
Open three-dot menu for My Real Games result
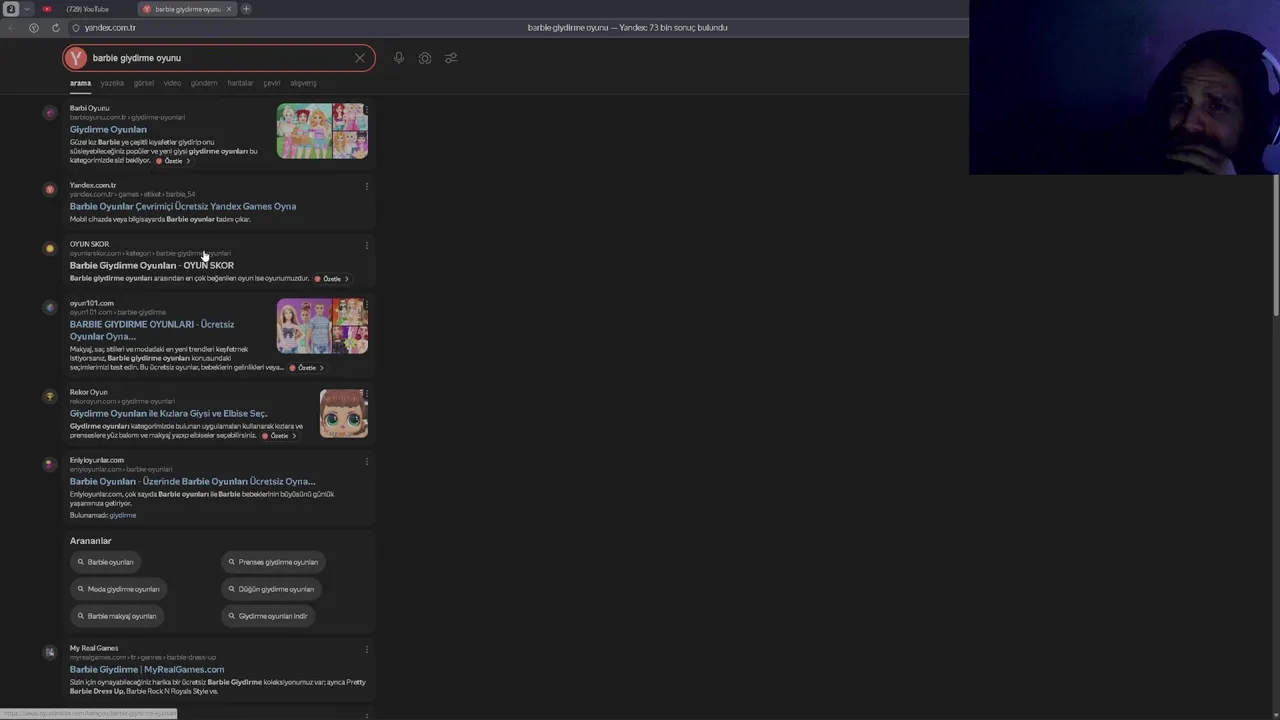pos(367,649)
